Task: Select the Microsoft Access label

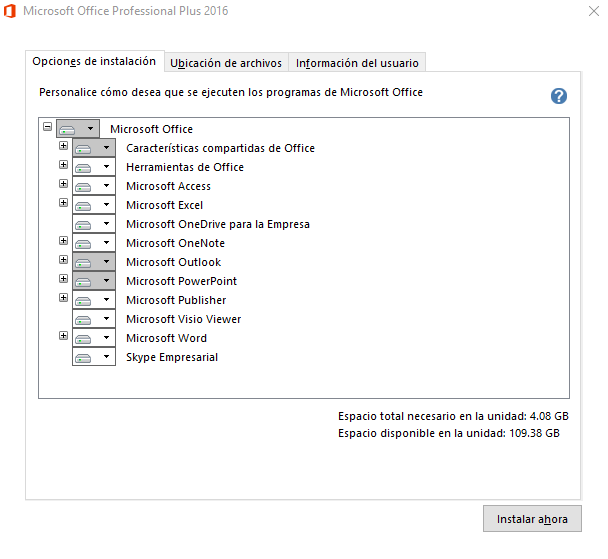Action: (x=168, y=186)
